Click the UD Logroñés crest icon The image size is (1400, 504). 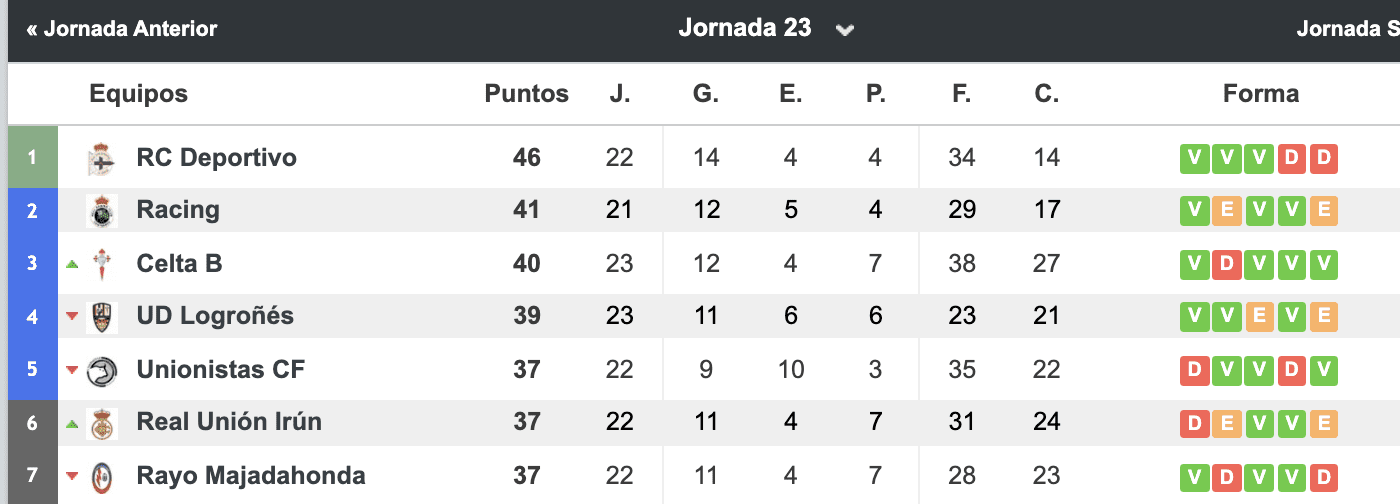tap(102, 317)
